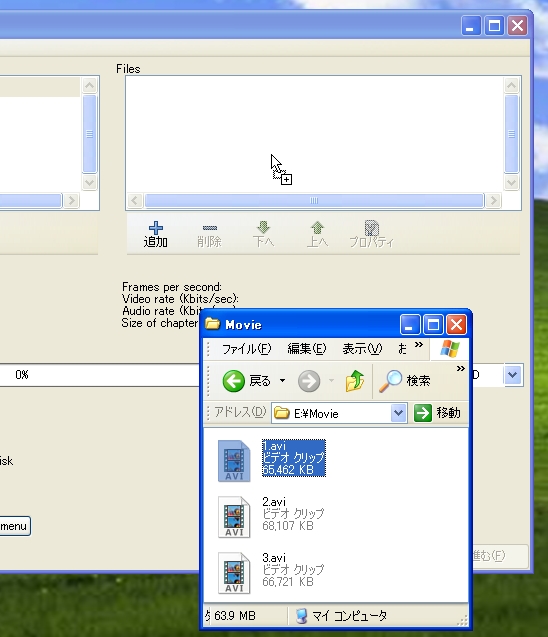
Task: Open the back button history dropdown arrow
Action: tap(282, 381)
